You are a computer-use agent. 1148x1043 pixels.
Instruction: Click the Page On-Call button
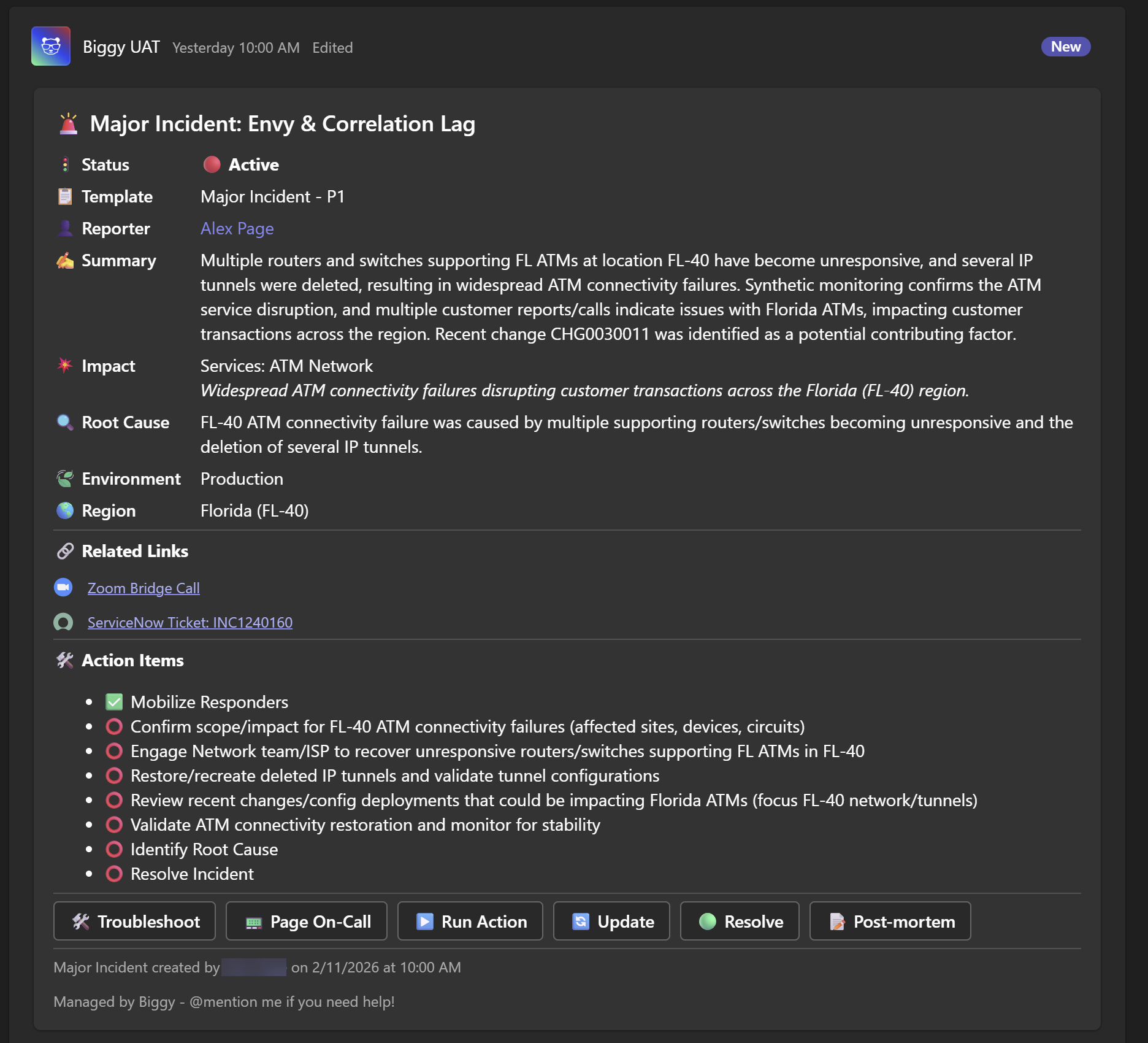click(307, 921)
